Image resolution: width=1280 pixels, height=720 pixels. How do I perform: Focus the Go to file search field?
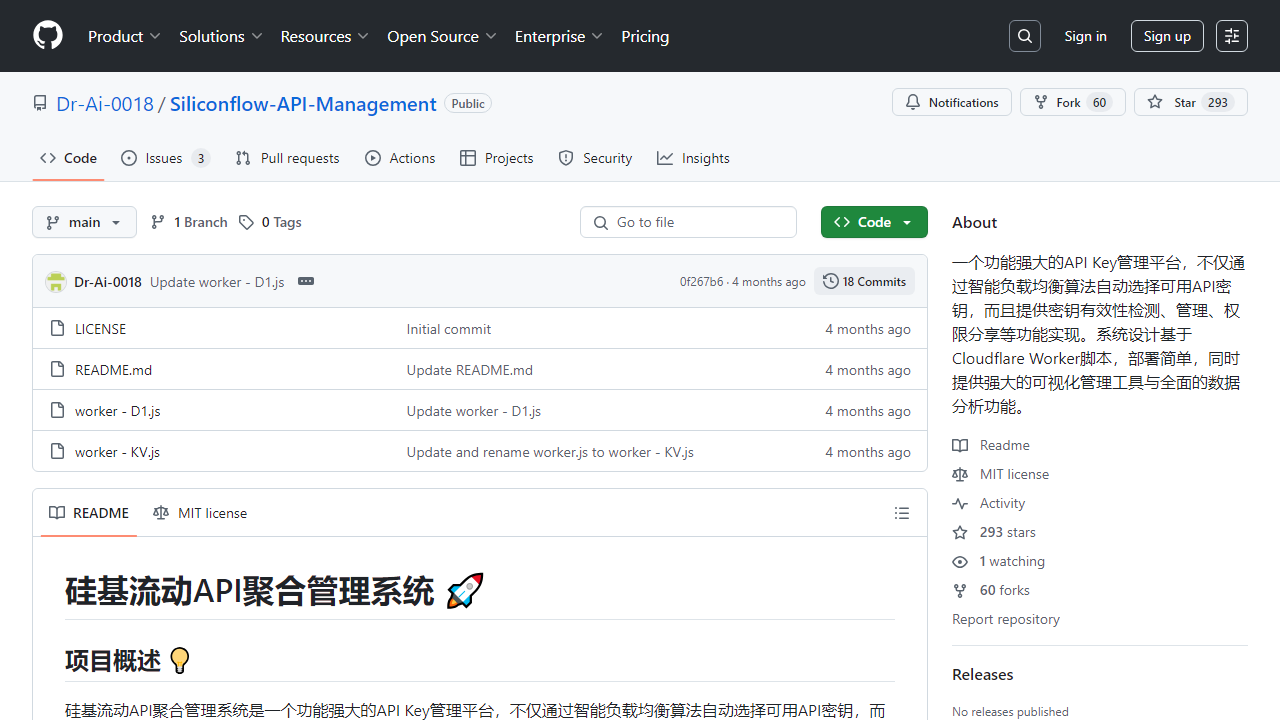click(x=688, y=222)
